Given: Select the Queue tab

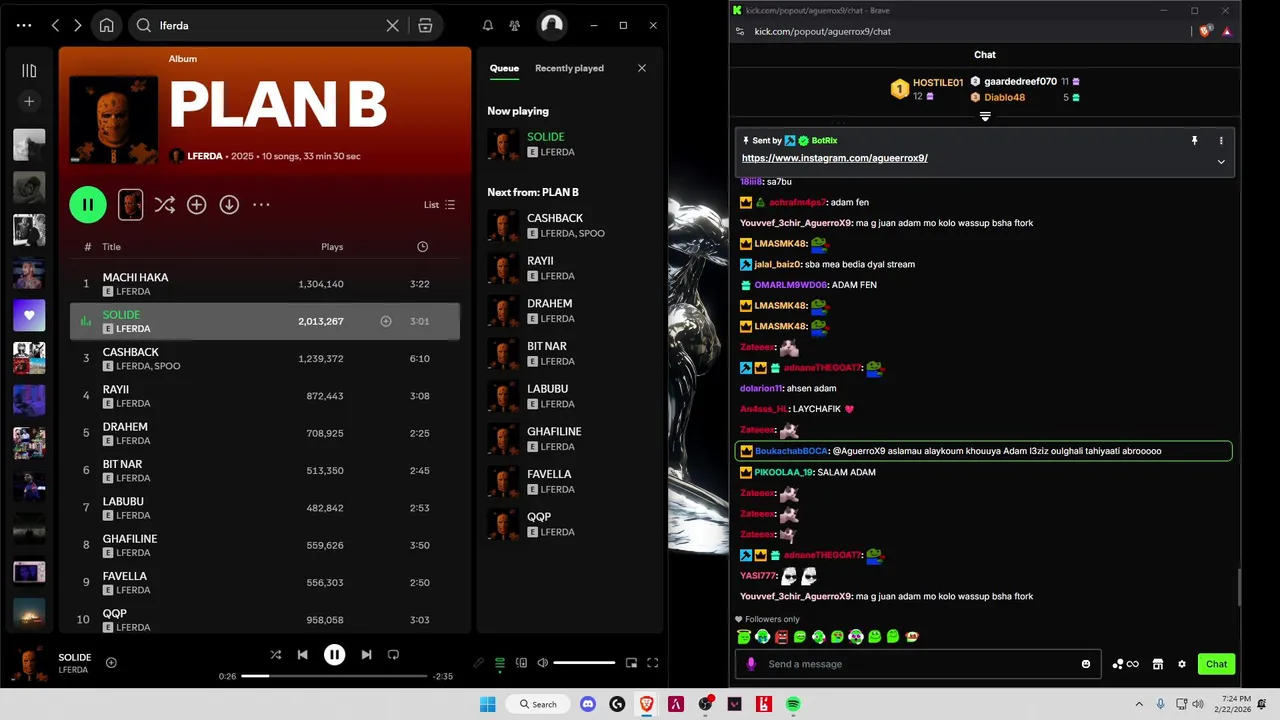Looking at the screenshot, I should pyautogui.click(x=504, y=68).
